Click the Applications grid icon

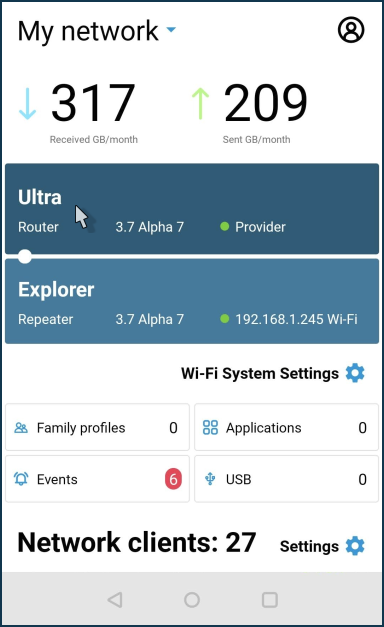click(x=210, y=427)
